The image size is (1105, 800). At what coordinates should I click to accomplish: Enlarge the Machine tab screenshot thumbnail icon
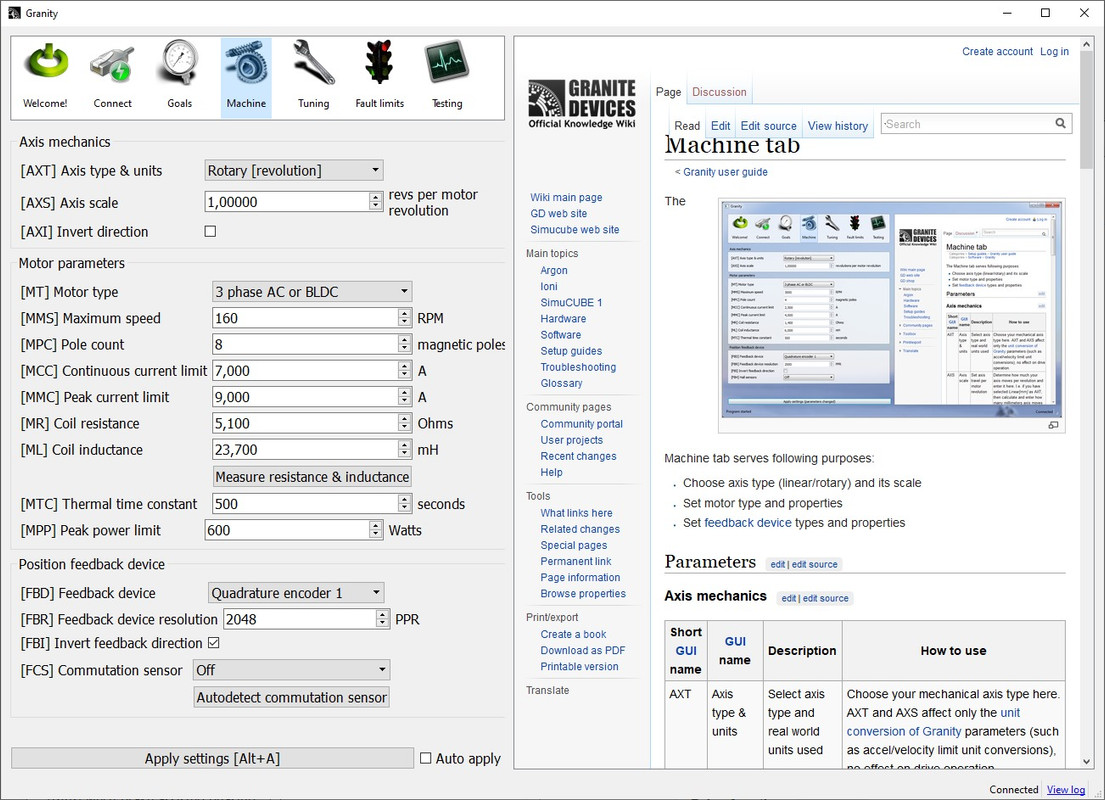pyautogui.click(x=1053, y=425)
